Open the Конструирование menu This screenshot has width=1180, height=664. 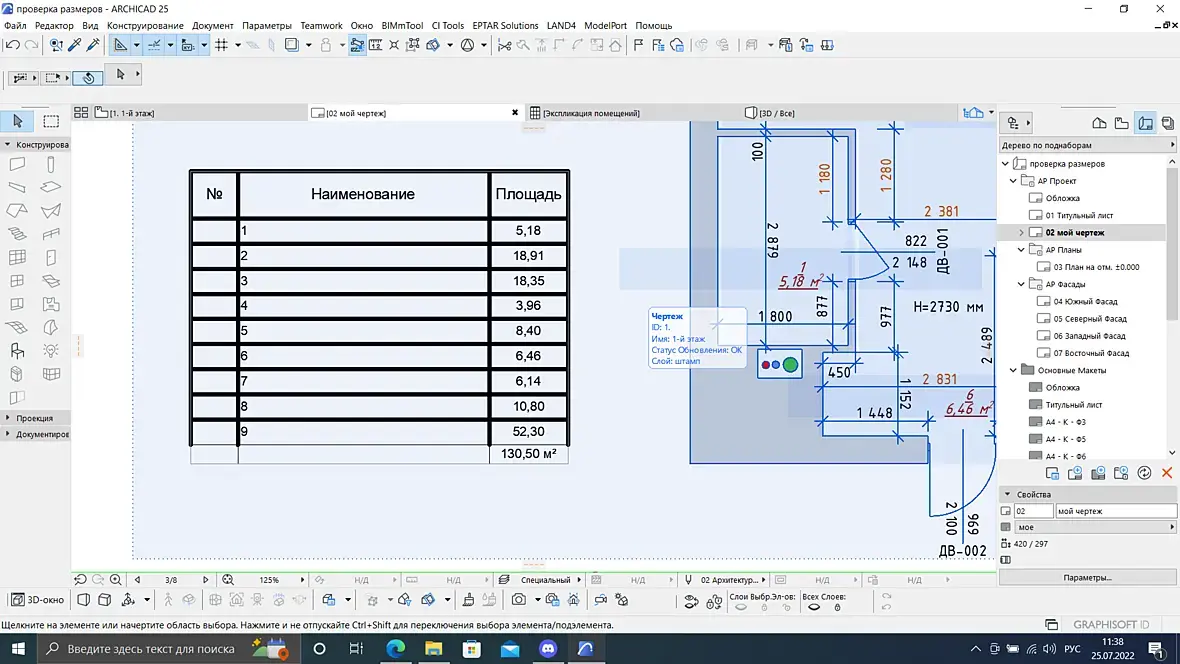coord(145,26)
